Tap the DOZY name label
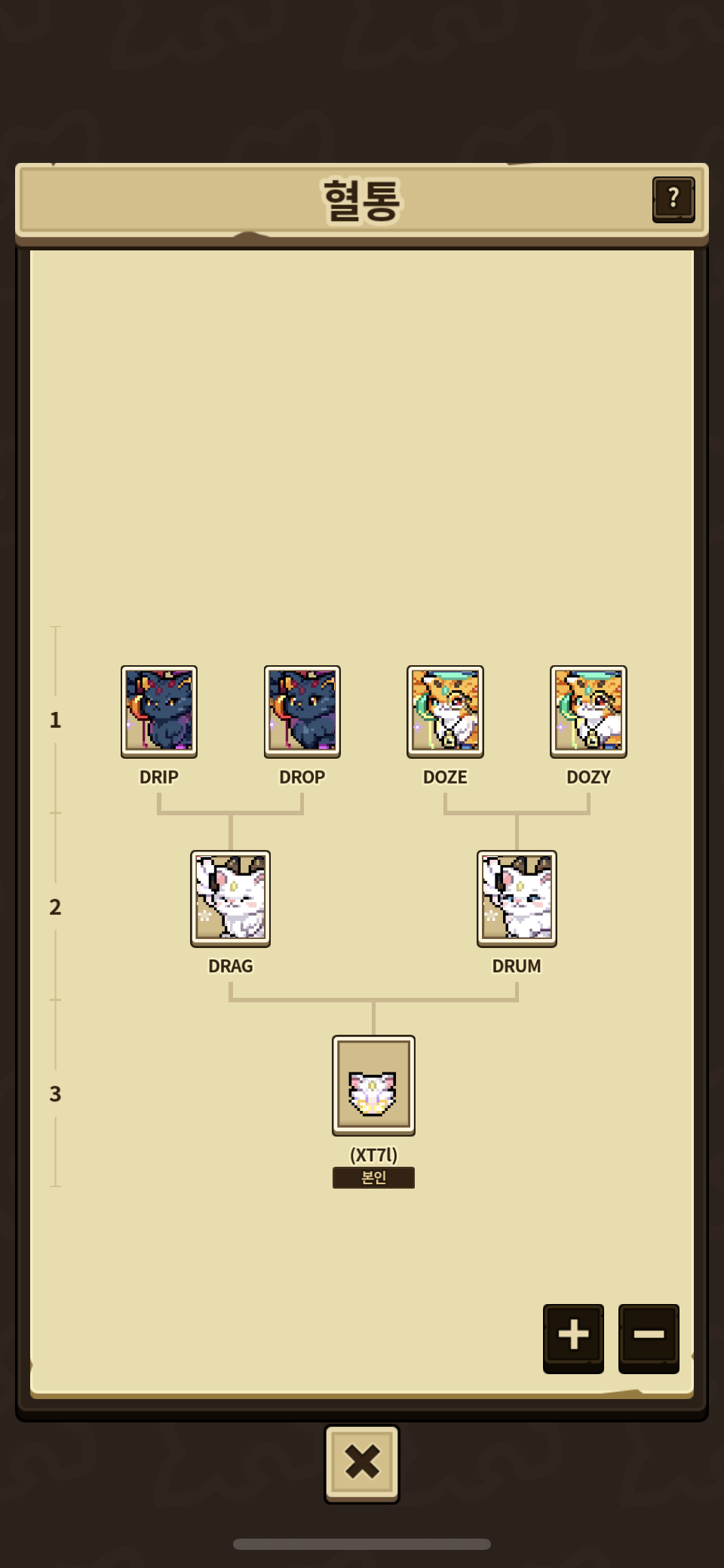724x1568 pixels. pyautogui.click(x=588, y=777)
